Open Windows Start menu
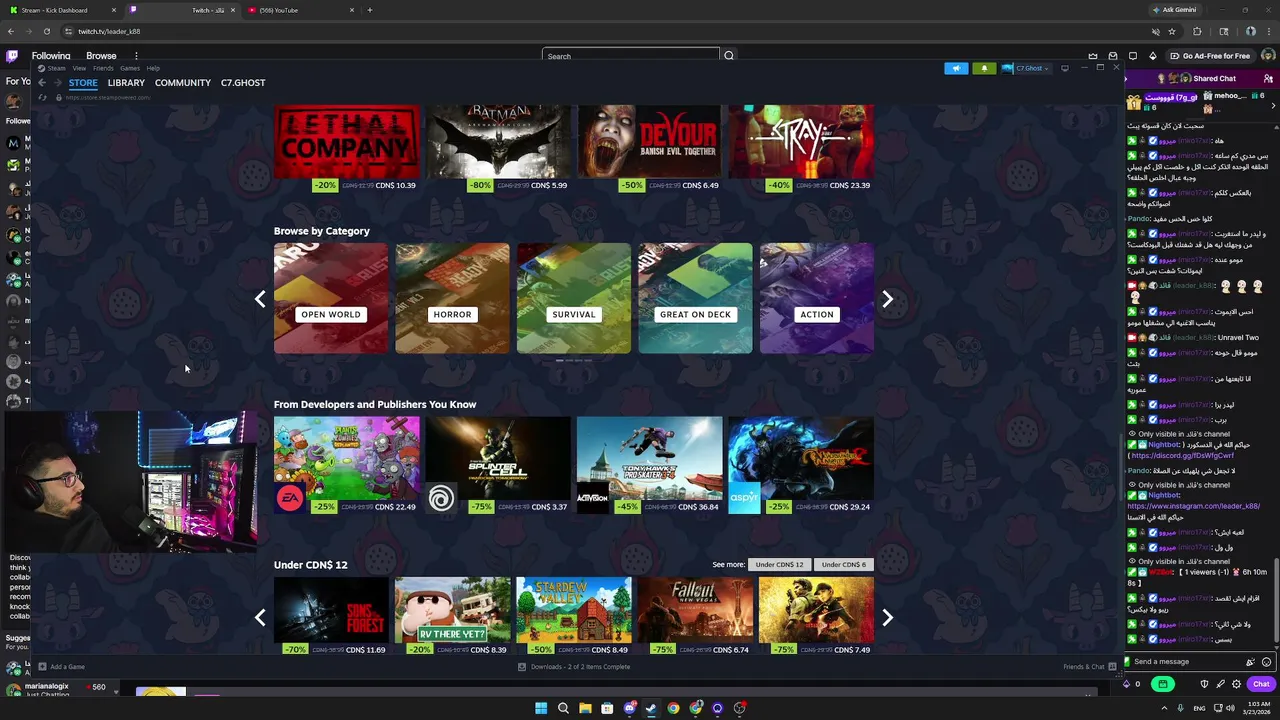Viewport: 1280px width, 720px height. 541,708
